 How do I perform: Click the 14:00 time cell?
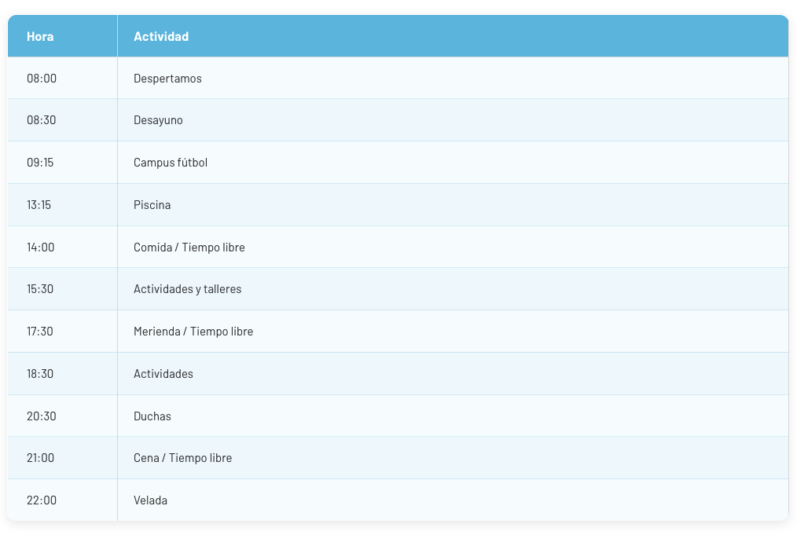[40, 247]
